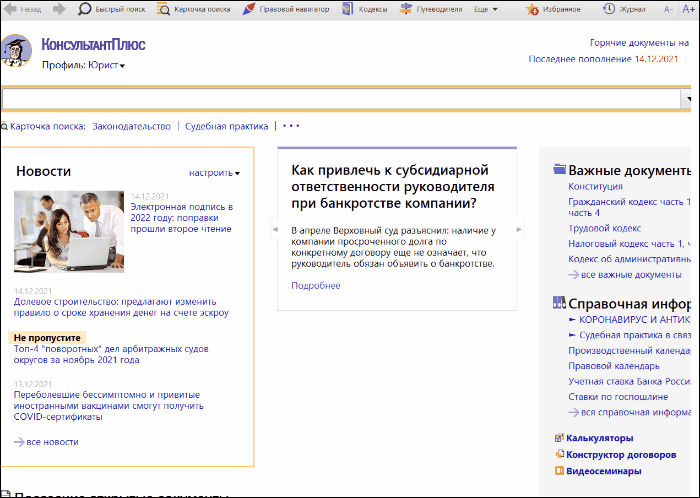Open Гражданский кодекс link
This screenshot has height=498, width=700.
pyautogui.click(x=629, y=207)
